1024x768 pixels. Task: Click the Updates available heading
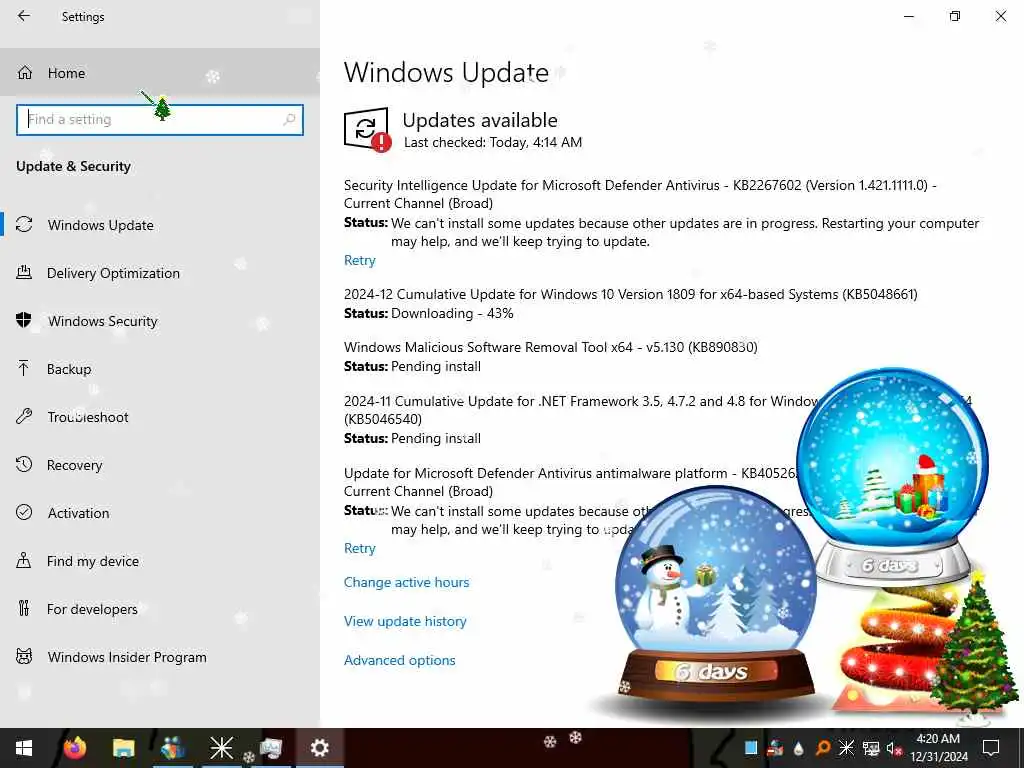[480, 120]
